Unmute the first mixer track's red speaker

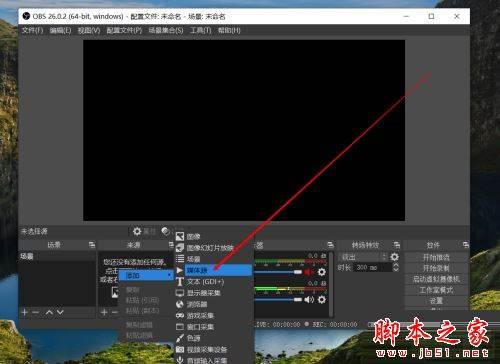(x=309, y=272)
